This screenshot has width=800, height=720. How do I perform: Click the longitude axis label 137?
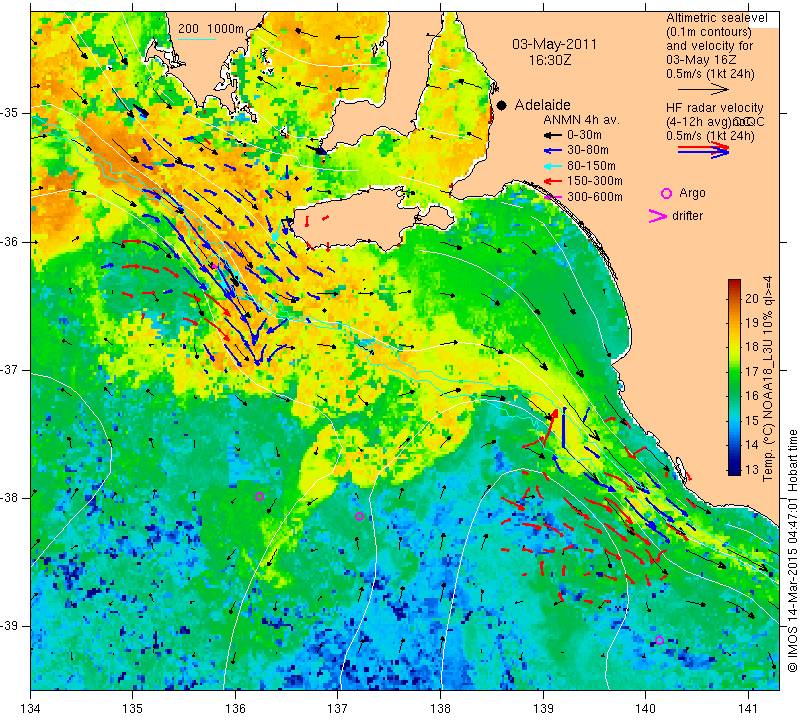[338, 709]
